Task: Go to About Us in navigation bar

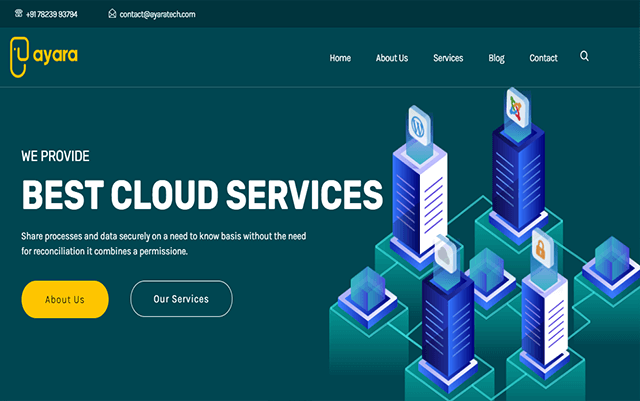Action: pyautogui.click(x=392, y=58)
